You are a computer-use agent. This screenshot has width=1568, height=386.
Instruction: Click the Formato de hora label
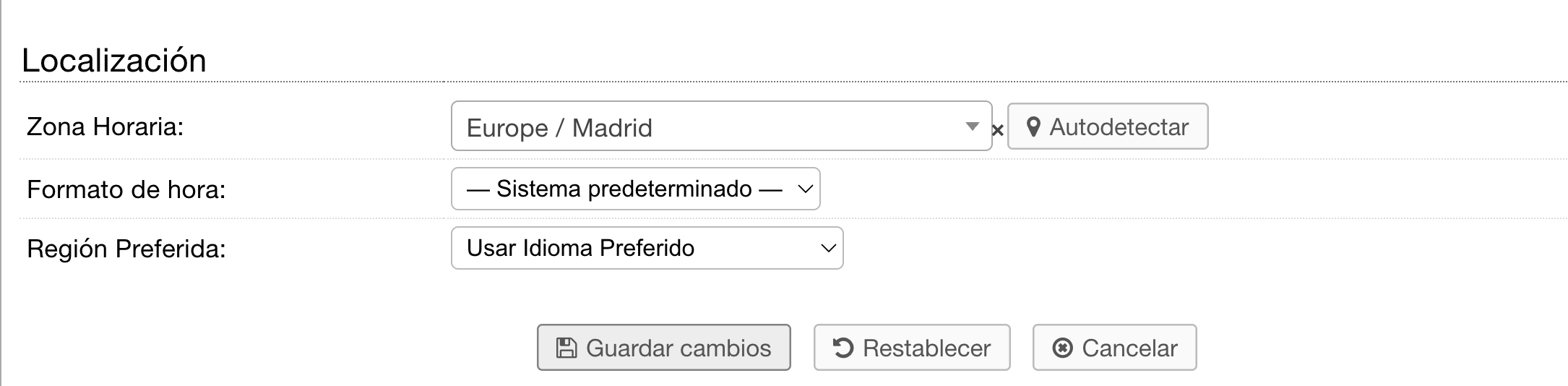(x=126, y=189)
